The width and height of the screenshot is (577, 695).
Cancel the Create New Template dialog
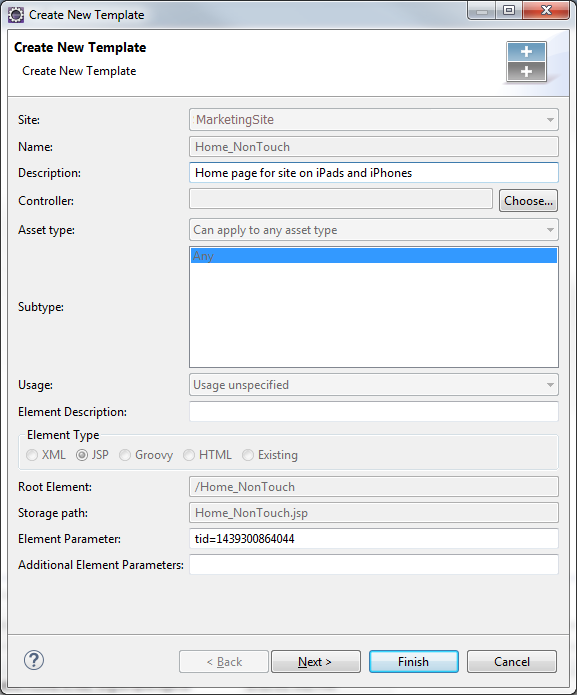point(512,662)
